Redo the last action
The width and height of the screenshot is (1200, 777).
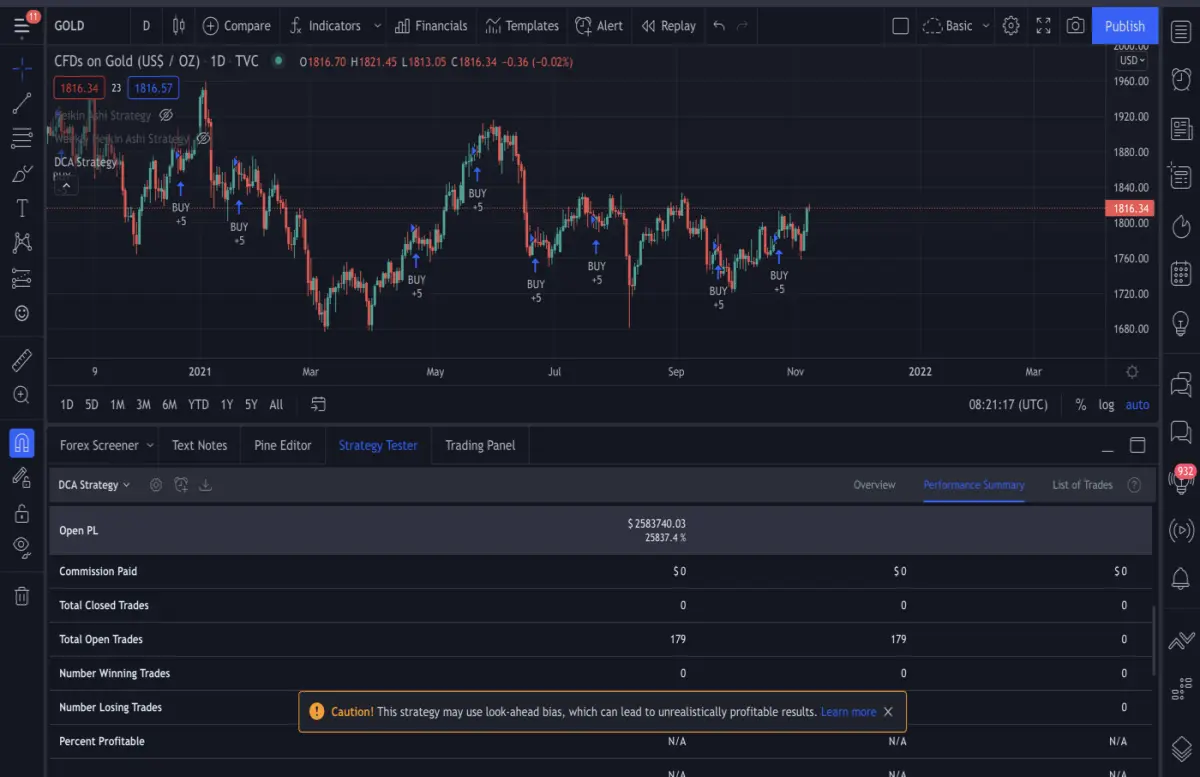pyautogui.click(x=742, y=26)
